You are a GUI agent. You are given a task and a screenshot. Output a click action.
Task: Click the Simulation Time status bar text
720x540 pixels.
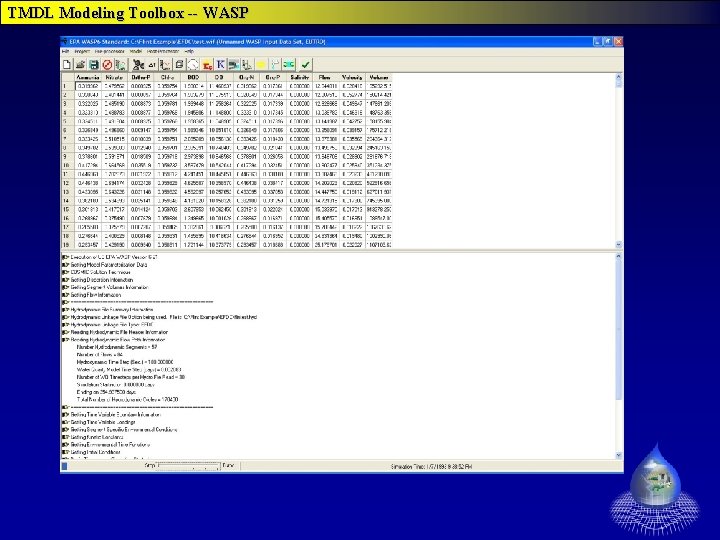[431, 467]
